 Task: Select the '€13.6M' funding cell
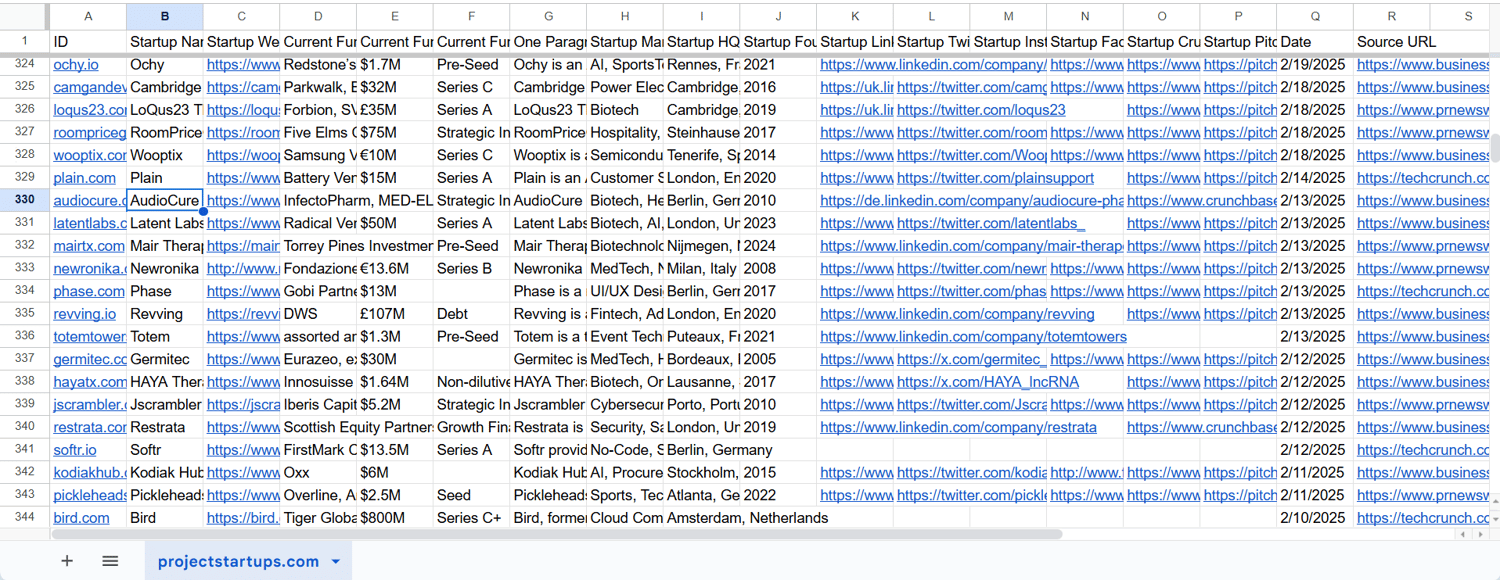(x=395, y=268)
